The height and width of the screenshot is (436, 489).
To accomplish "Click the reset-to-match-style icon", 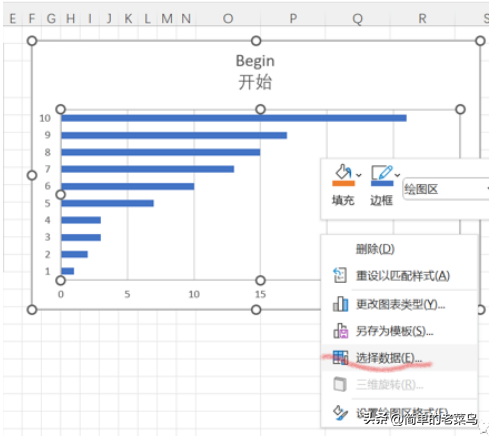I will (340, 275).
